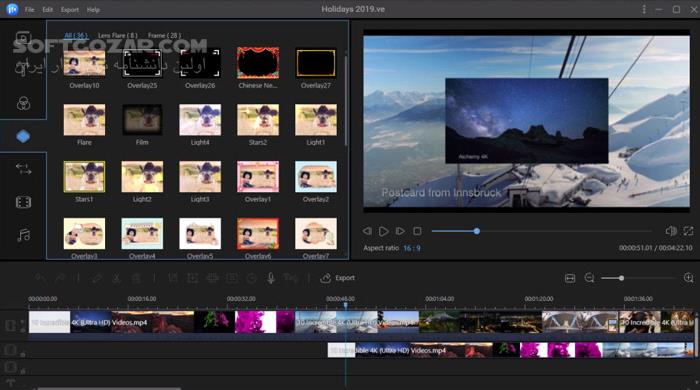Click the Edit pencil tool
Viewport: 700px width, 390px height.
point(96,278)
